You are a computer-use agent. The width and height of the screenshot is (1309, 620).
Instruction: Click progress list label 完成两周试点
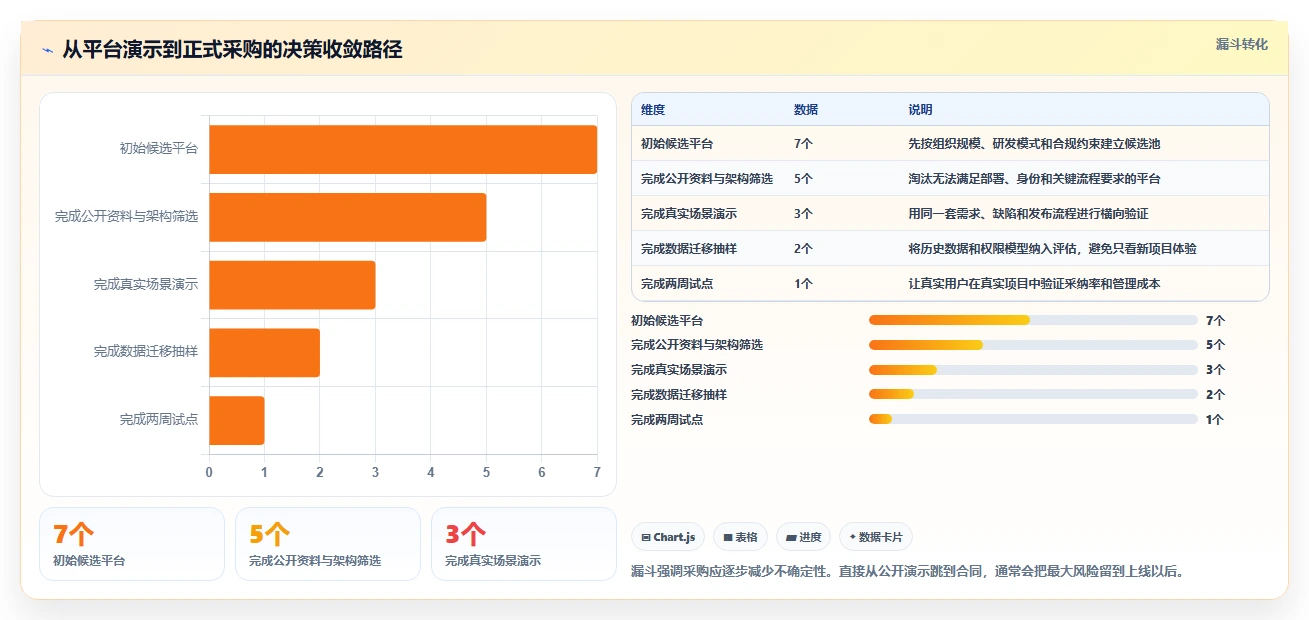(667, 420)
